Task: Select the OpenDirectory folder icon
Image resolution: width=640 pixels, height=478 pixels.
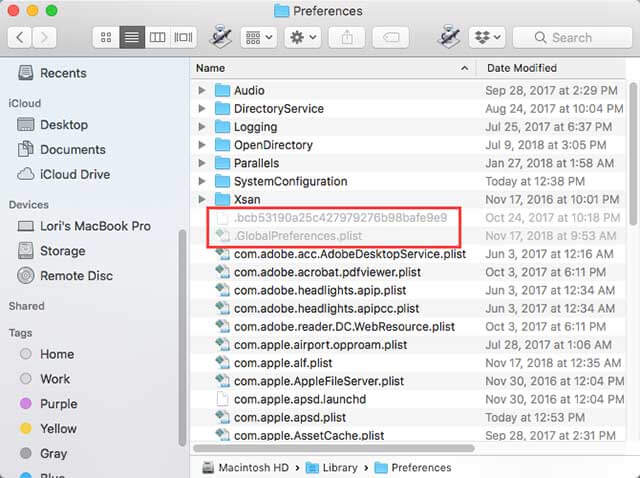Action: point(222,145)
